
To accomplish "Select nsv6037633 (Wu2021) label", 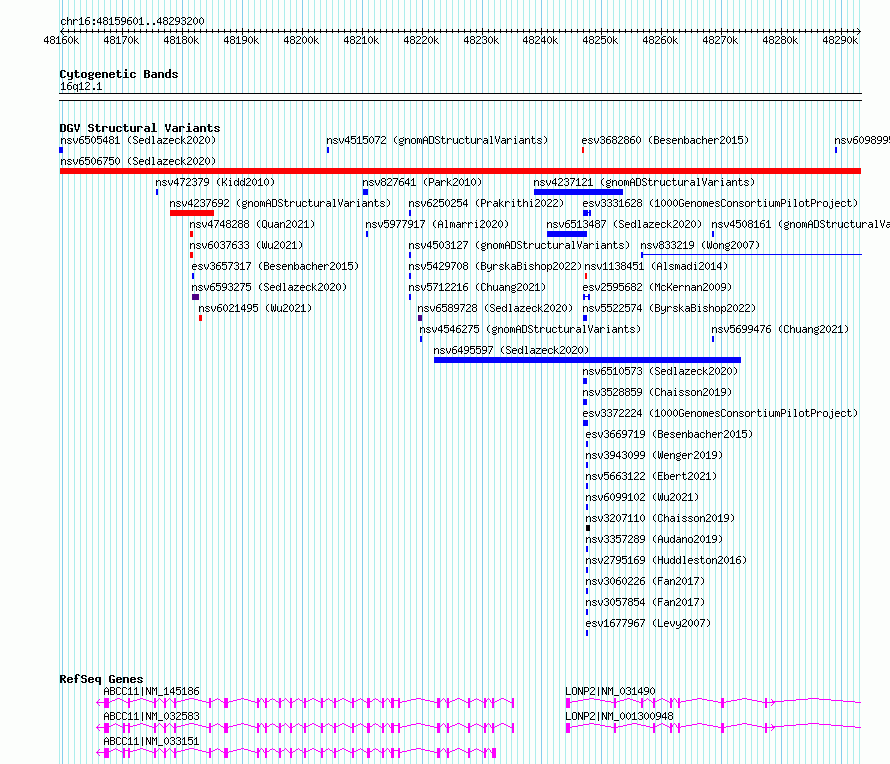I will [246, 245].
